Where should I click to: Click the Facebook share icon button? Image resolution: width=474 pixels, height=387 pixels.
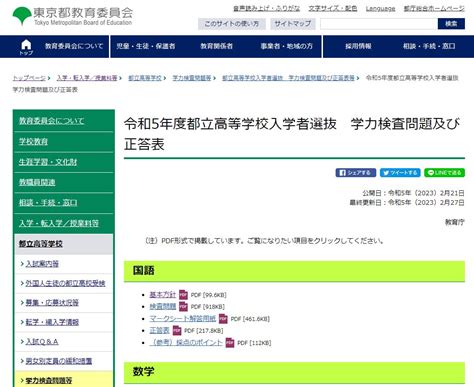[x=356, y=173]
